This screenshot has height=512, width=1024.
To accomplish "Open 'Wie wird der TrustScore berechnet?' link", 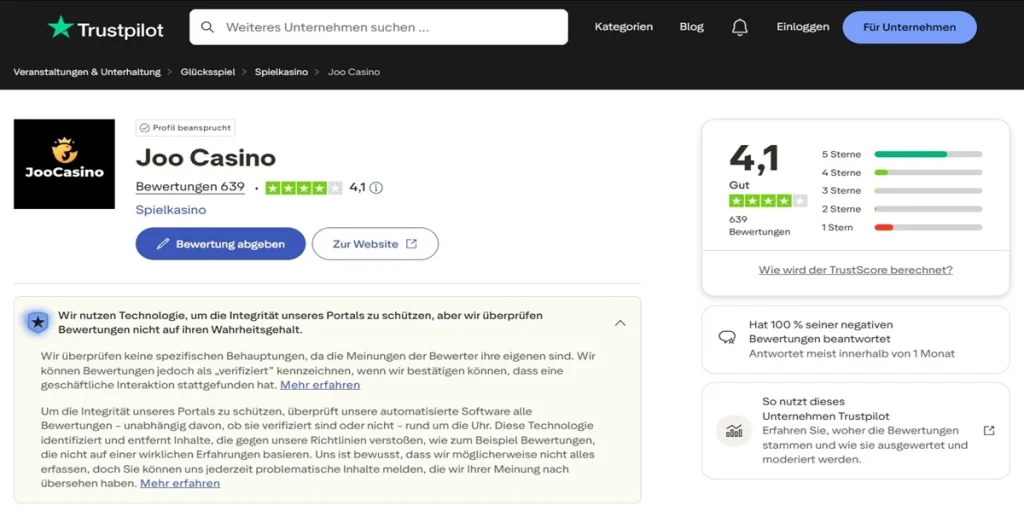I will (856, 270).
